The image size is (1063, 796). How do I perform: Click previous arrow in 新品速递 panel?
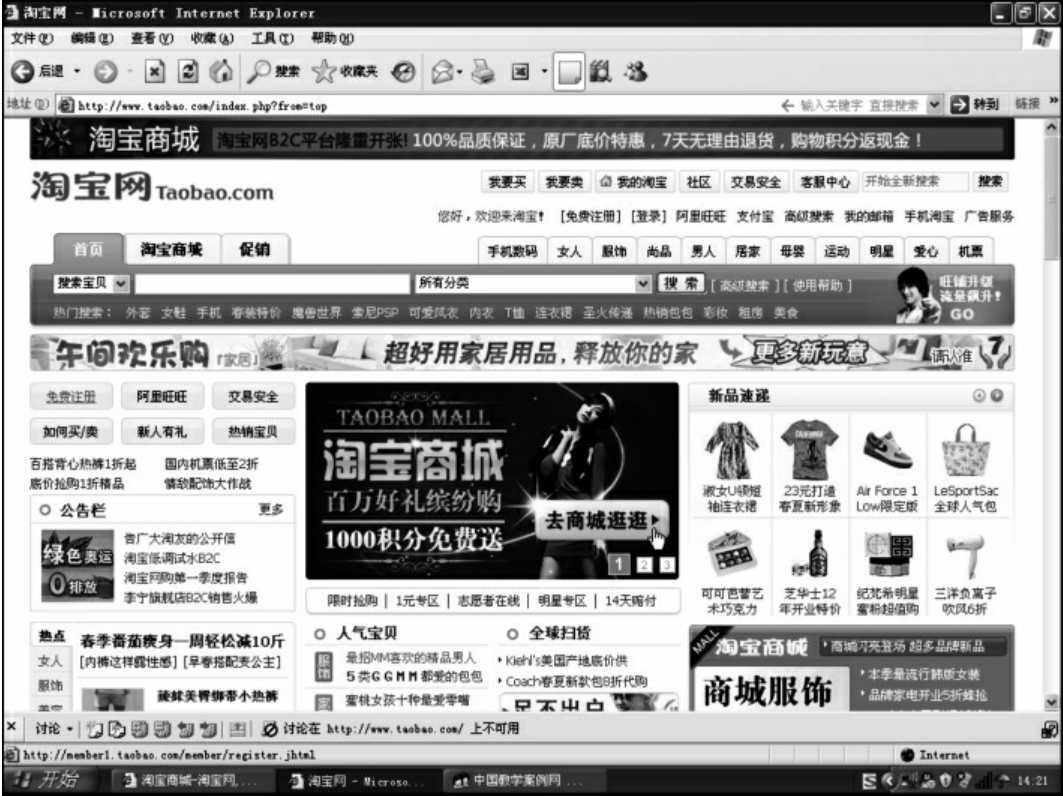tap(978, 395)
